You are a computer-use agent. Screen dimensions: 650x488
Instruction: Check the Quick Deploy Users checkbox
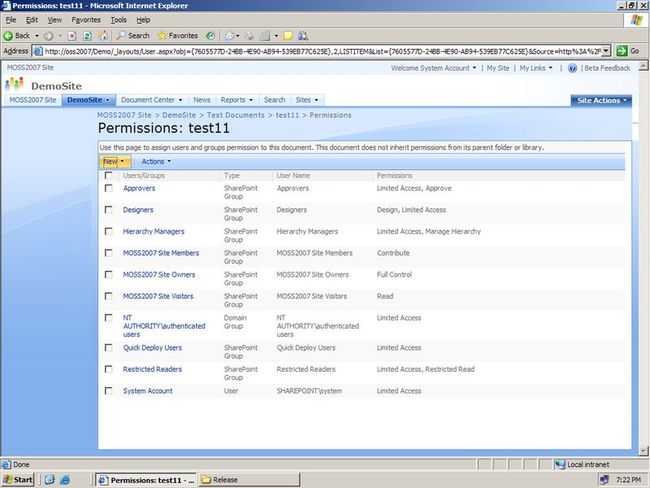(109, 348)
